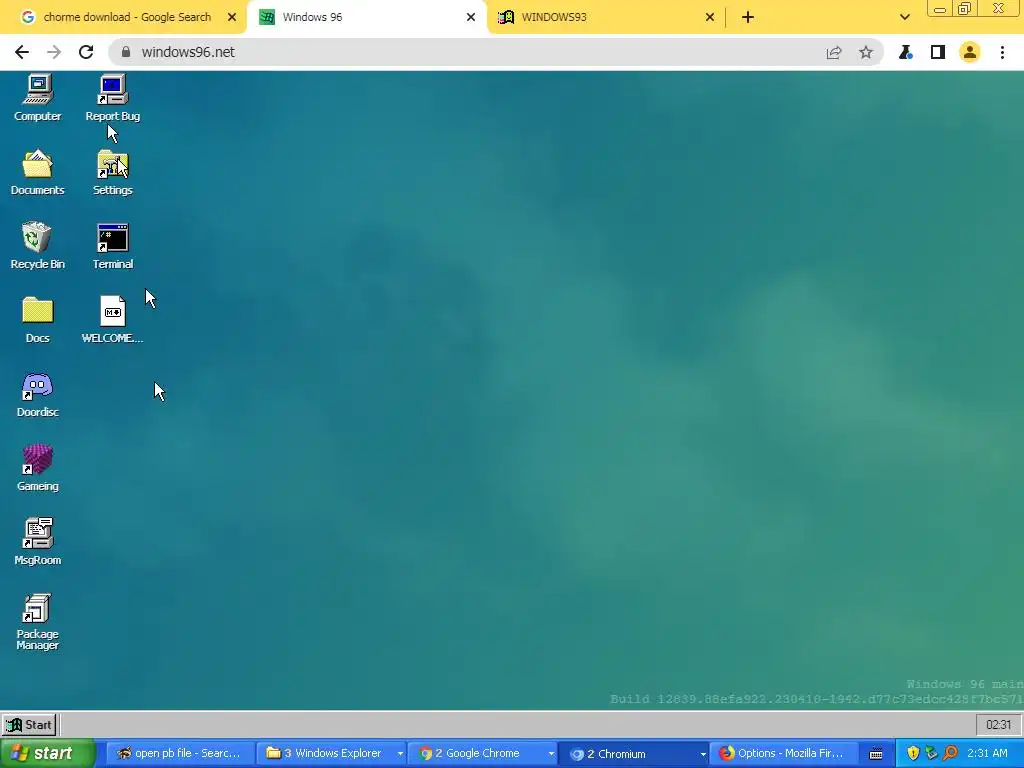Close the WINDOWS93 tab
Viewport: 1024px width, 768px height.
pyautogui.click(x=710, y=17)
